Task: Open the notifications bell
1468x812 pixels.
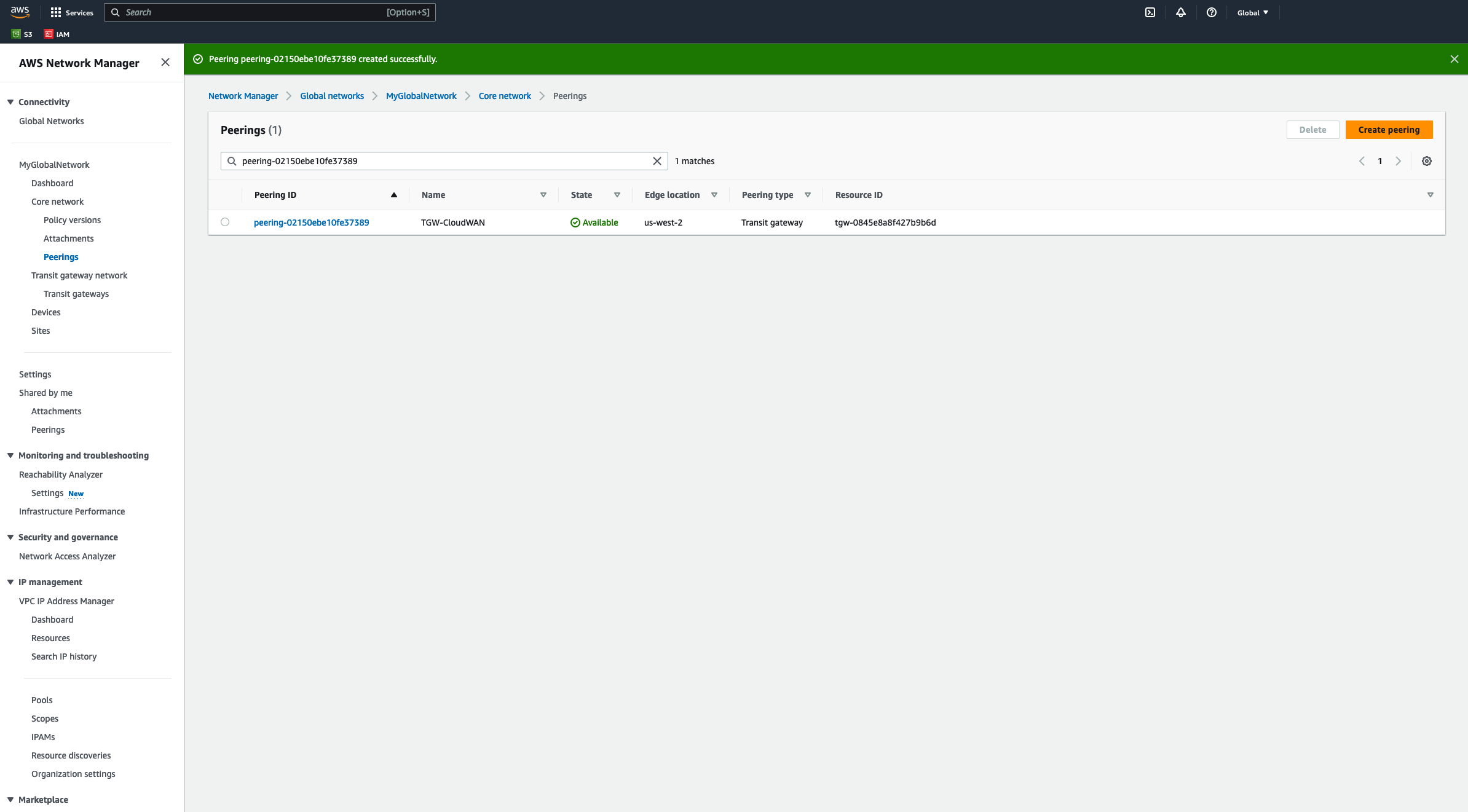Action: (x=1181, y=12)
